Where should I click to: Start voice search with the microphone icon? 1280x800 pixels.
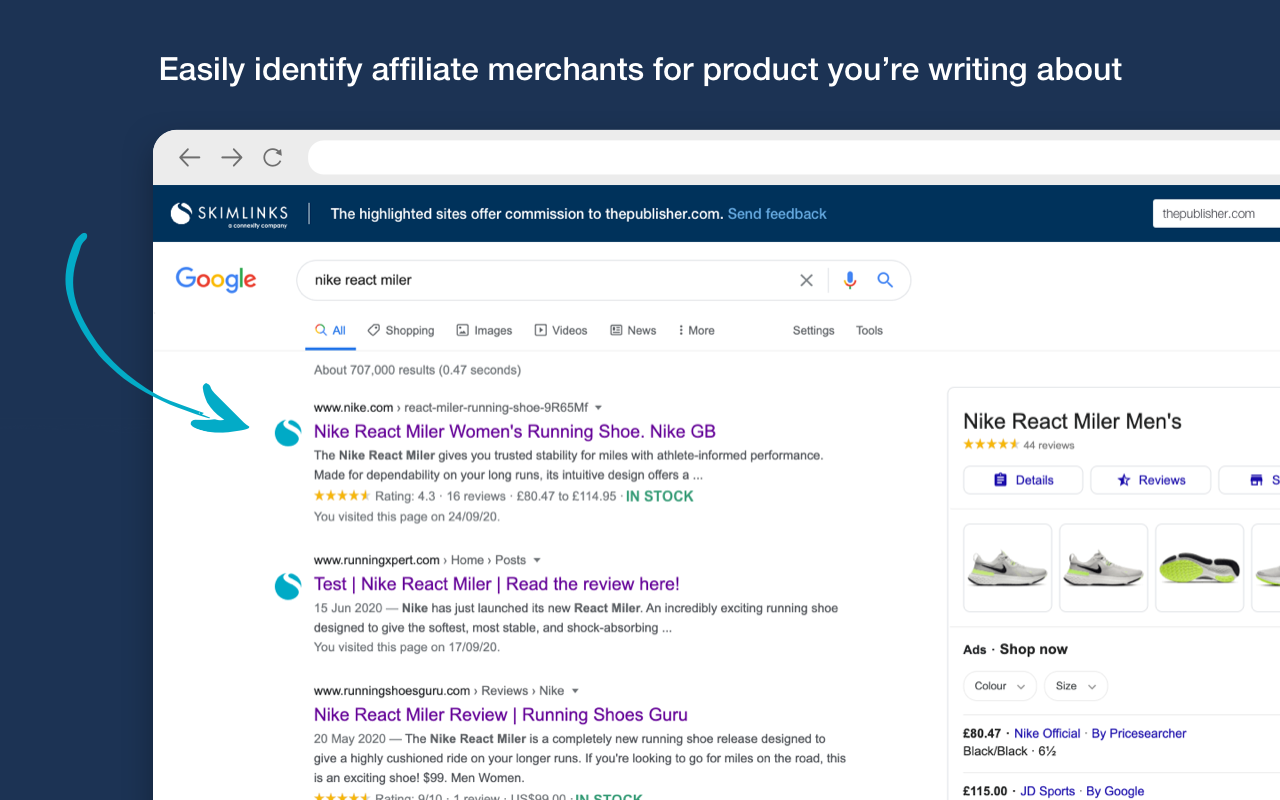click(850, 280)
